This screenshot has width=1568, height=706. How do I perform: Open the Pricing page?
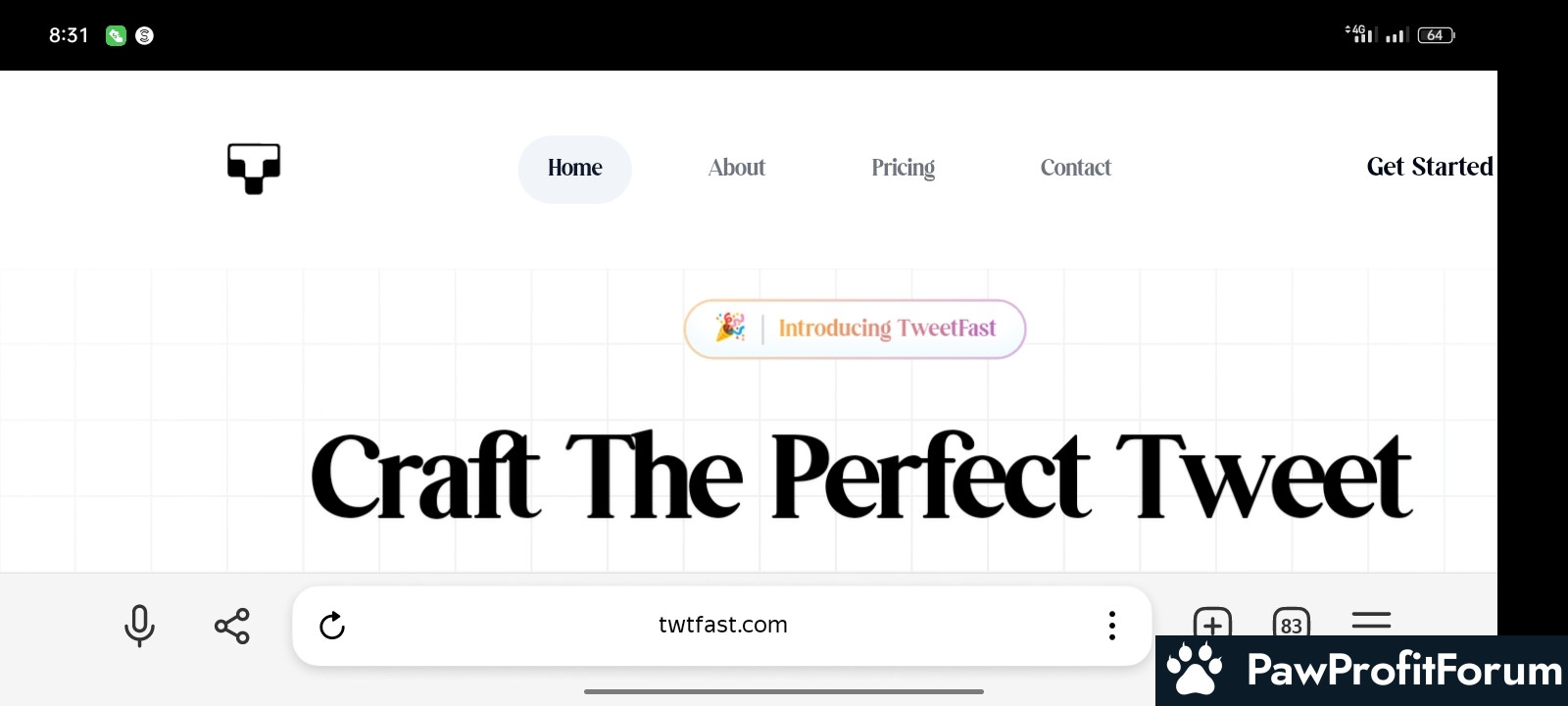[903, 169]
